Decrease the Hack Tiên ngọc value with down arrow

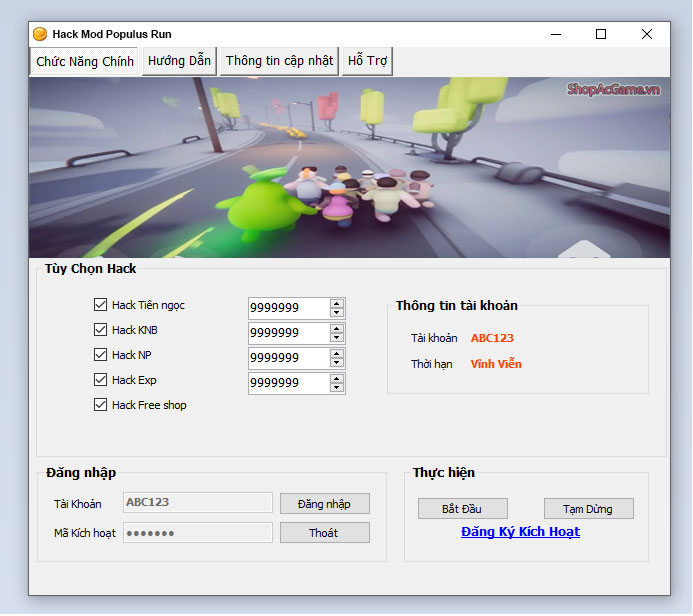click(x=337, y=312)
